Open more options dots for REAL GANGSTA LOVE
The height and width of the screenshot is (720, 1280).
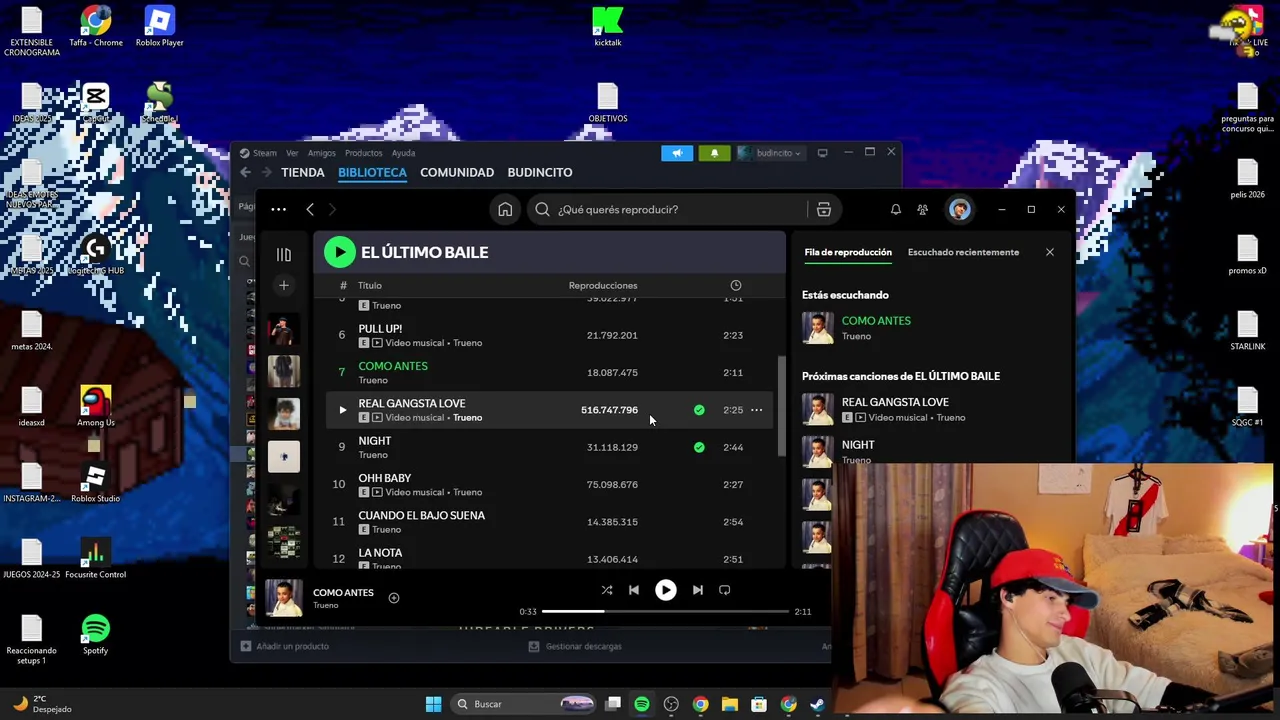click(756, 410)
